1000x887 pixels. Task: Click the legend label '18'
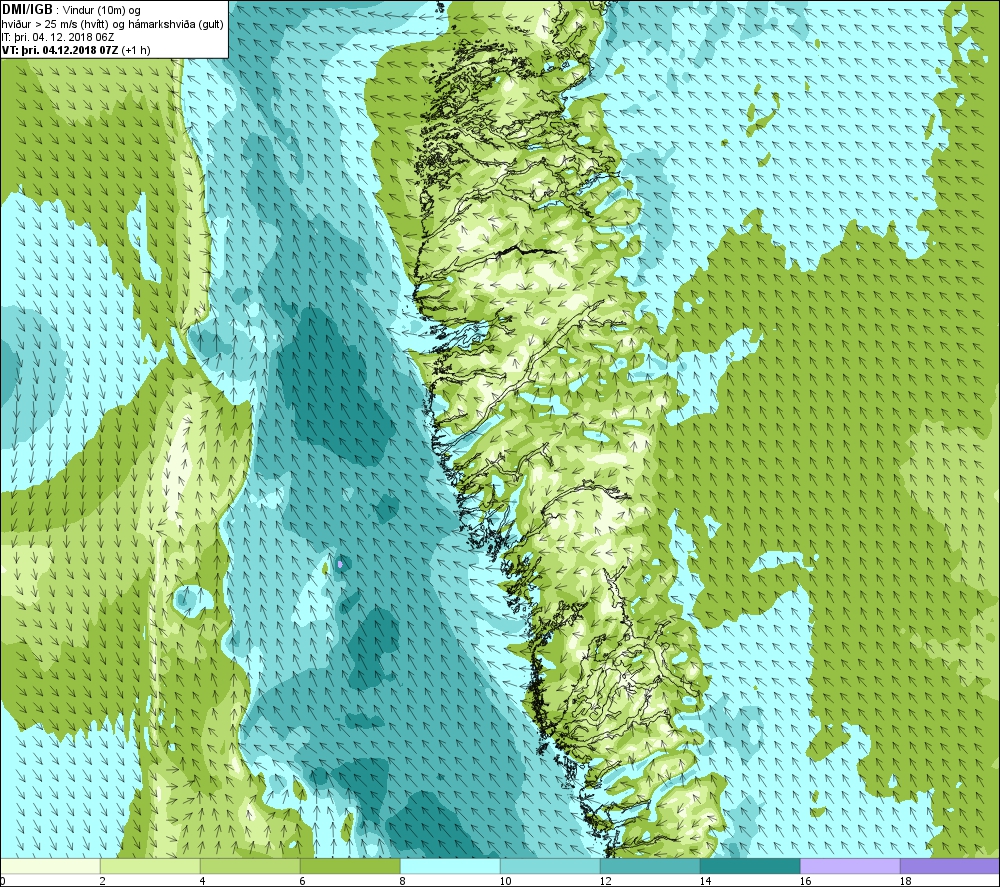coord(906,881)
